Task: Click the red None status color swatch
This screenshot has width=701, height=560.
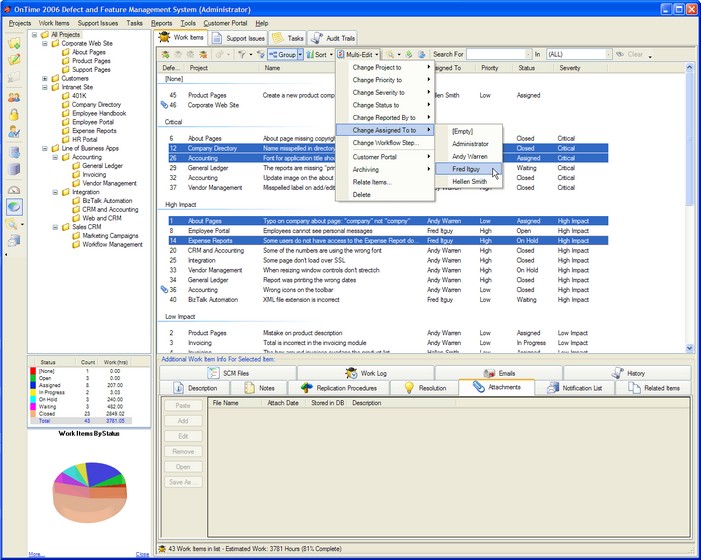Action: coord(33,371)
